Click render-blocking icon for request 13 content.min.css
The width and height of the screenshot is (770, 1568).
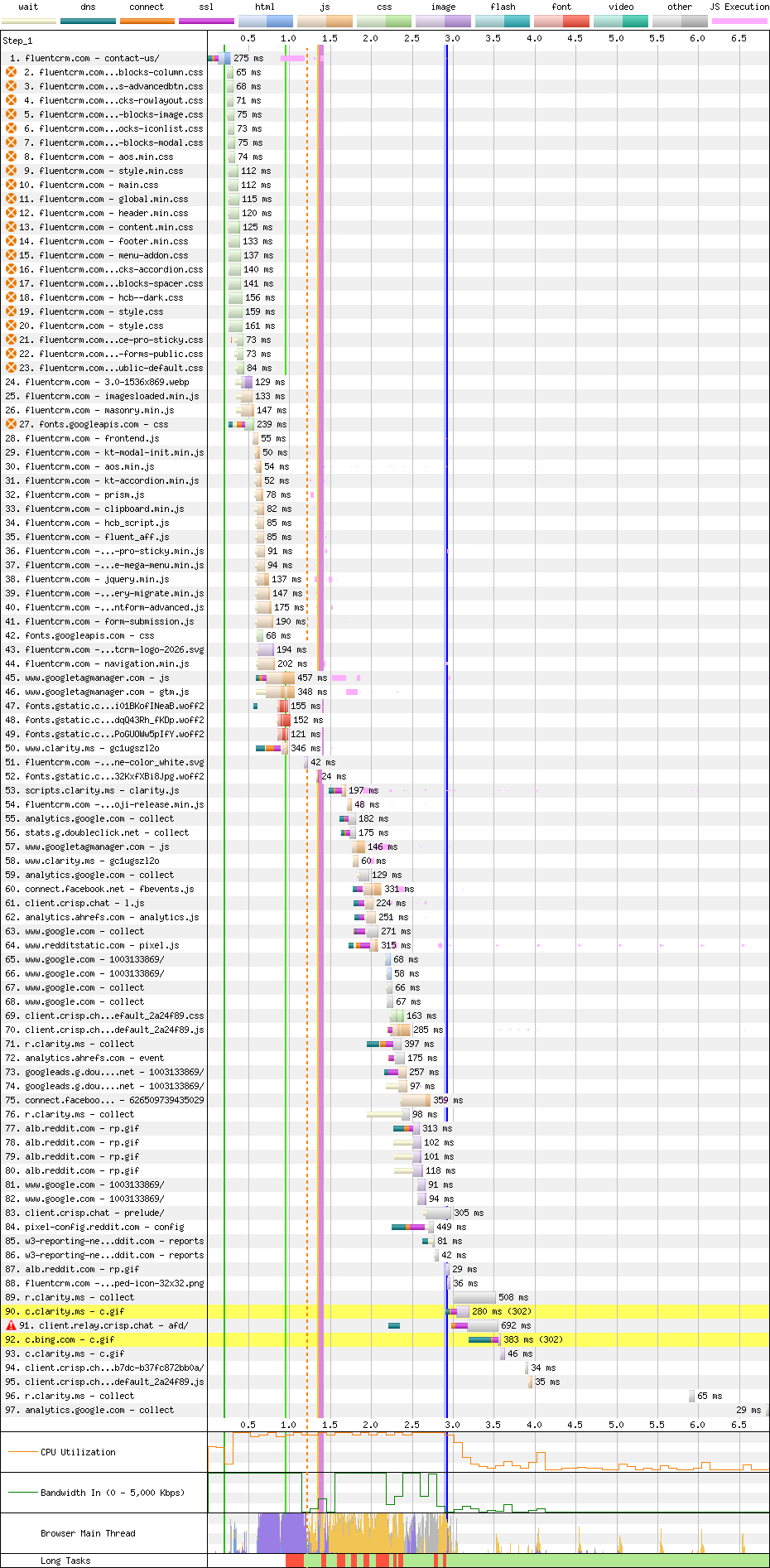pyautogui.click(x=12, y=227)
